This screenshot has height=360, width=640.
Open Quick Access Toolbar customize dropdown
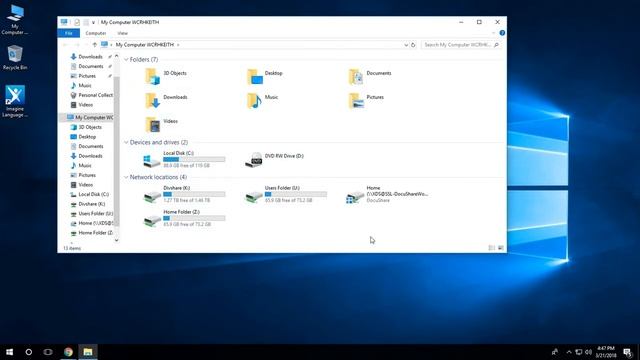pos(93,22)
